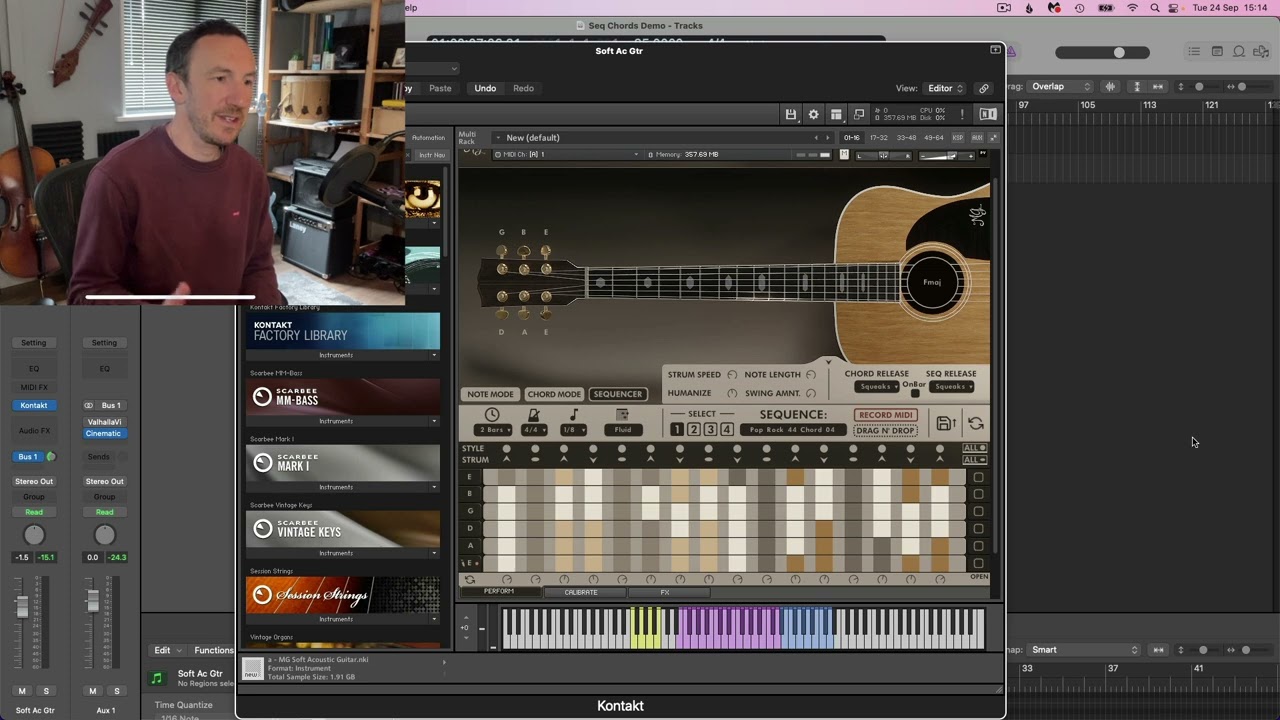Open Logic note pads icon
1280x720 pixels.
click(x=1217, y=52)
